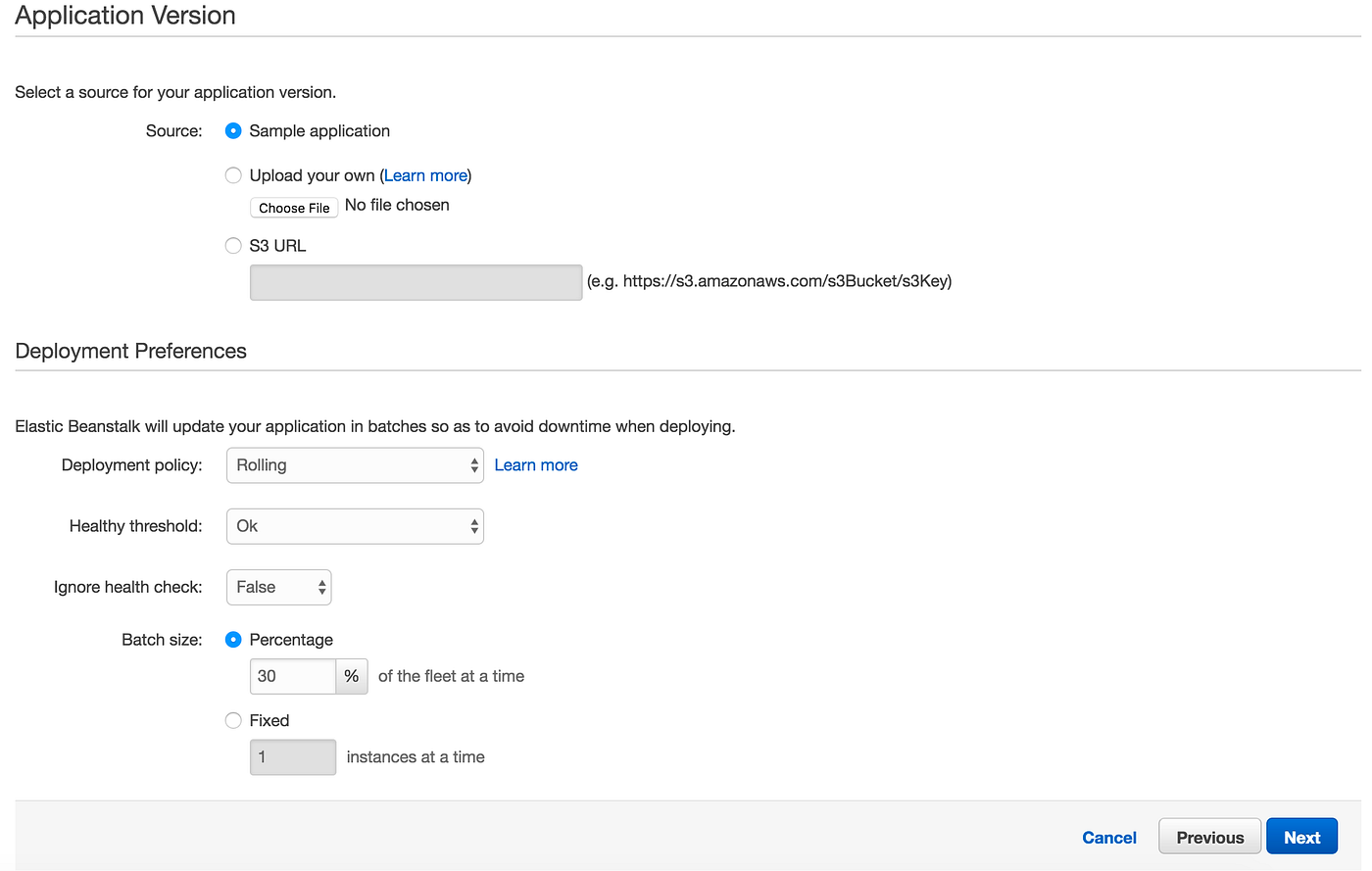The width and height of the screenshot is (1372, 871).
Task: Pick the Percentage batch size option
Action: point(232,639)
